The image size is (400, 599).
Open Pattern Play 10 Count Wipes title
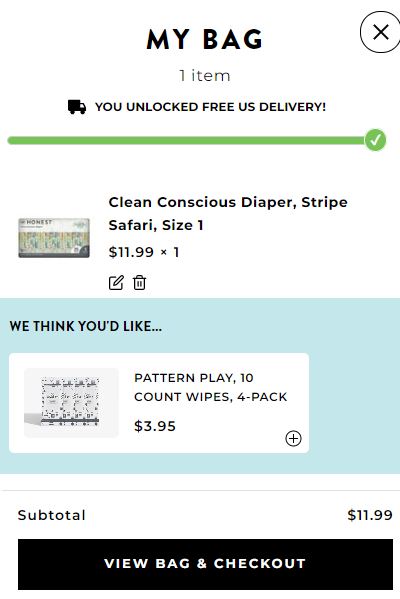tap(211, 387)
